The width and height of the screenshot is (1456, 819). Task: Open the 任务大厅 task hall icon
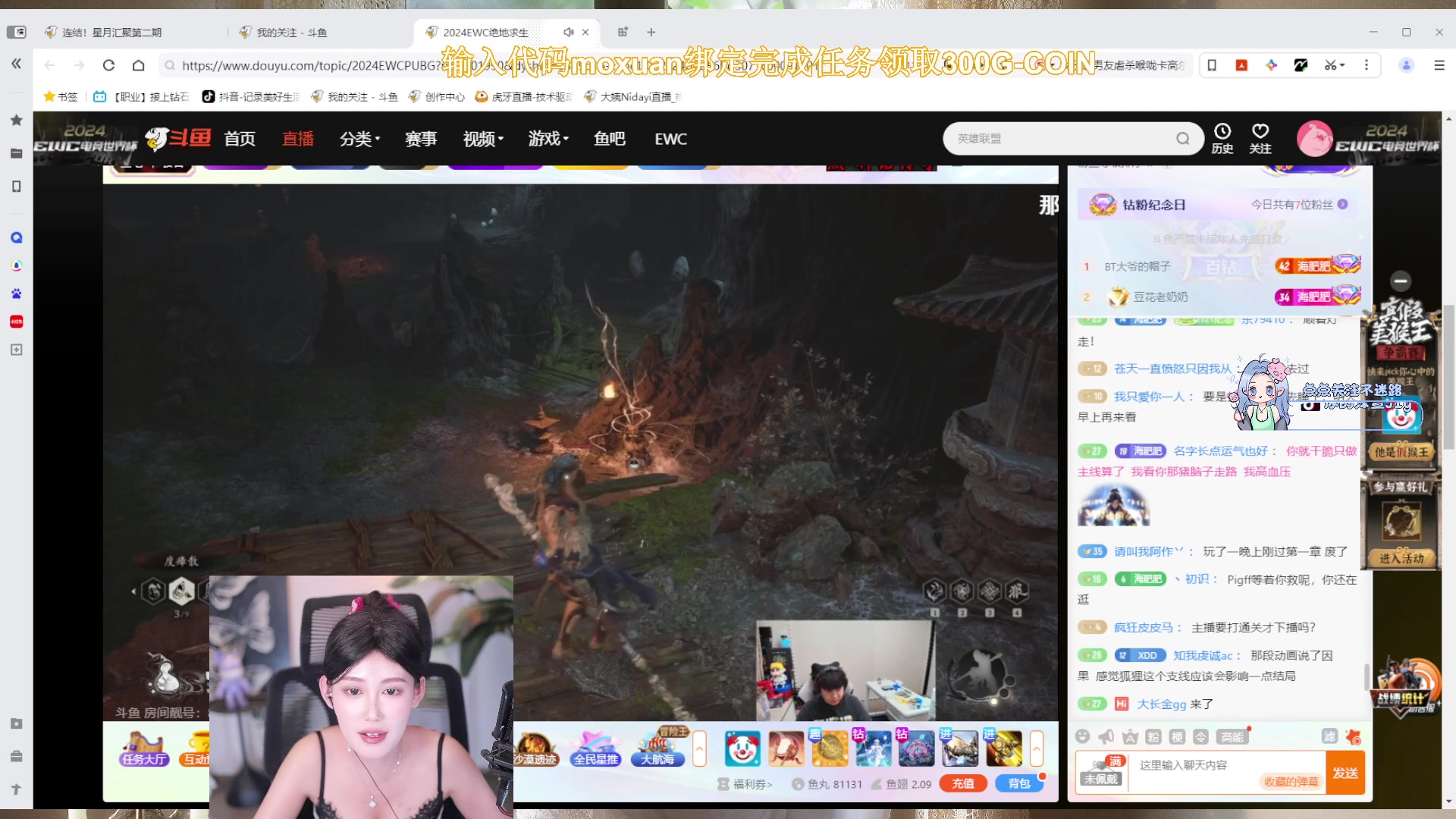coord(144,748)
